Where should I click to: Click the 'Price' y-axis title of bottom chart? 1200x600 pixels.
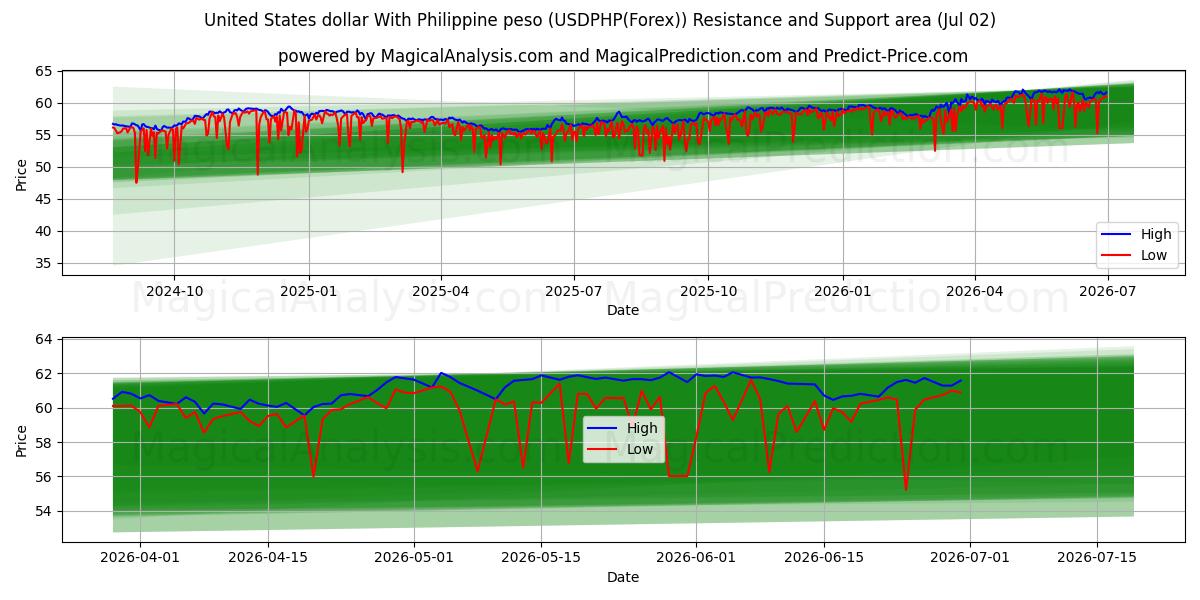click(x=22, y=440)
